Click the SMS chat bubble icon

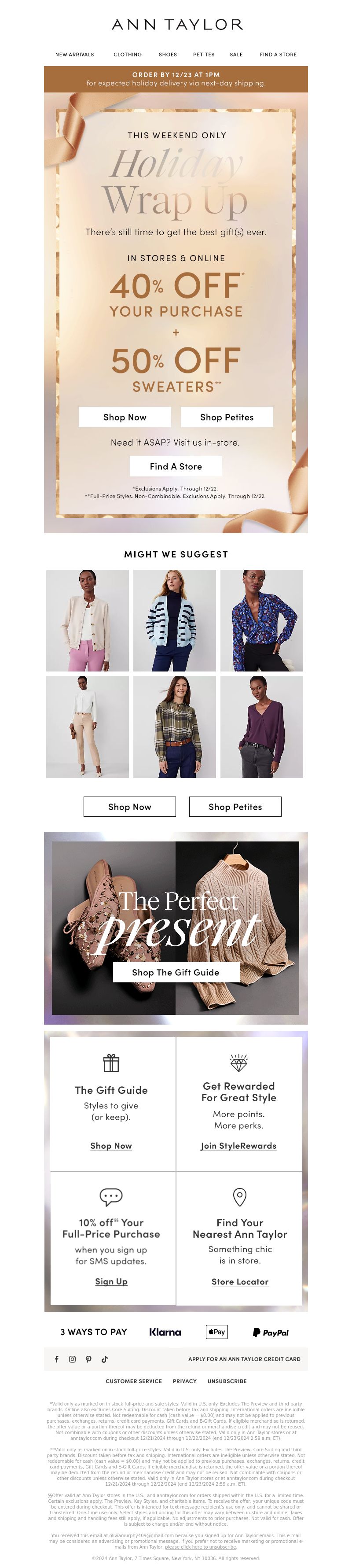pos(111,1197)
